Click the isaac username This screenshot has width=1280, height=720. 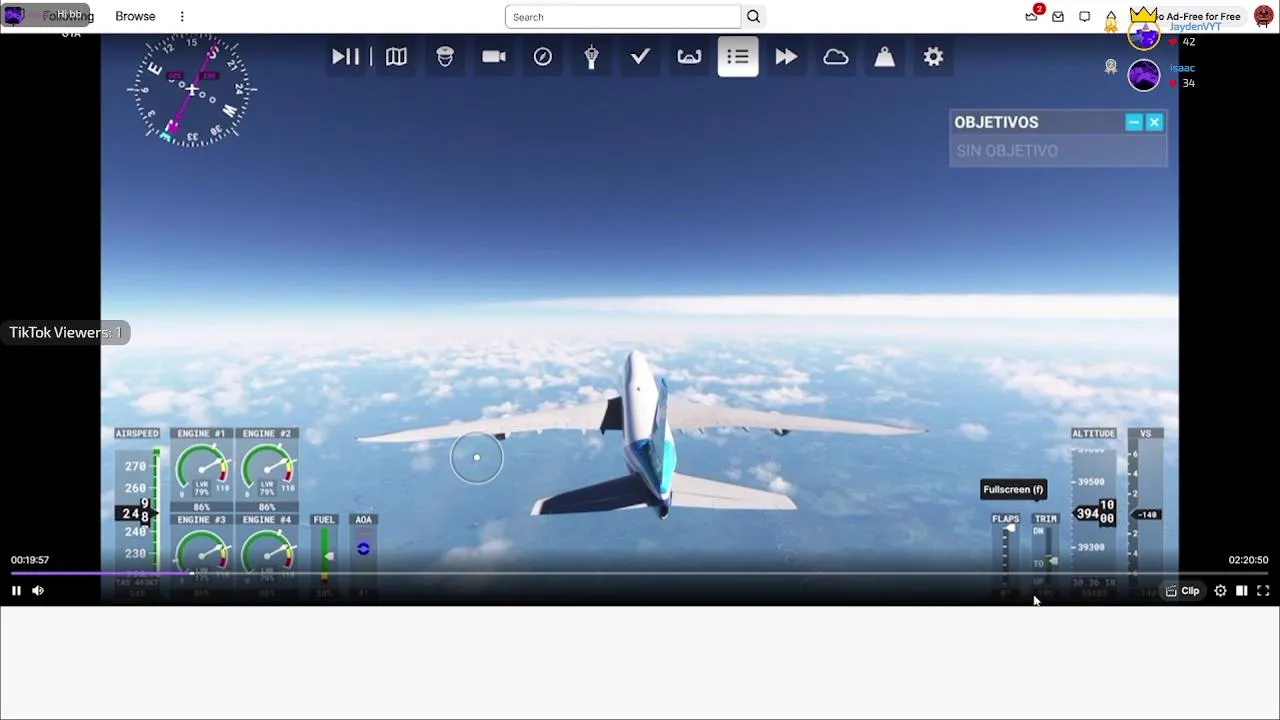click(1182, 68)
